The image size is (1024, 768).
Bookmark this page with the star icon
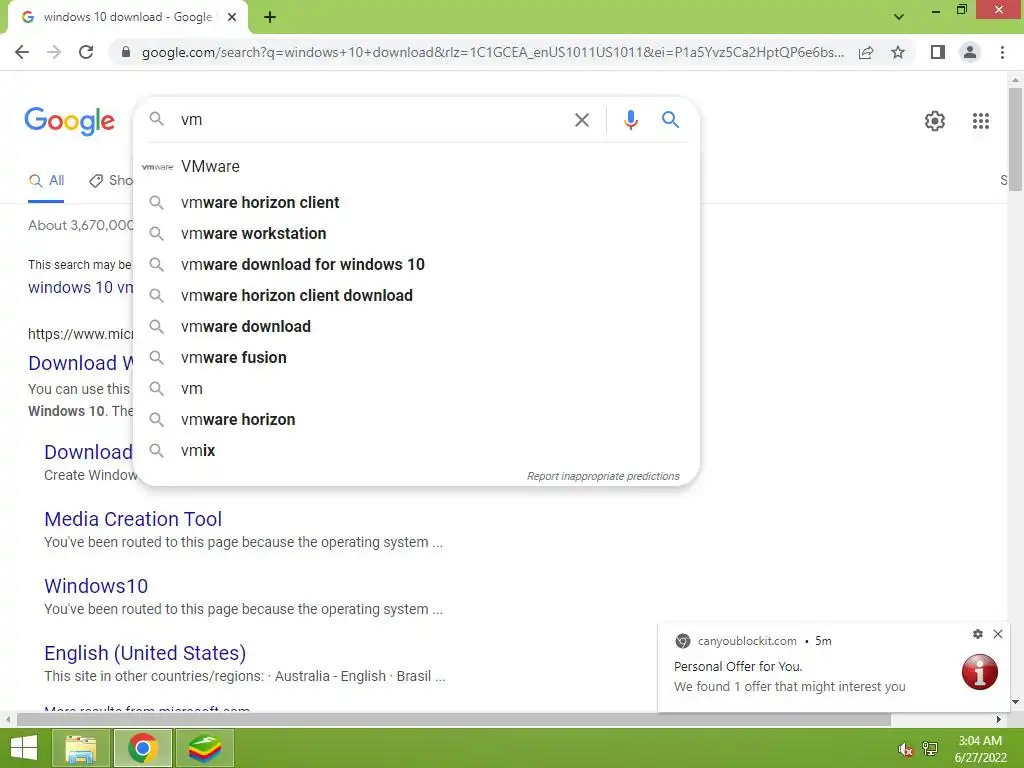pyautogui.click(x=898, y=52)
